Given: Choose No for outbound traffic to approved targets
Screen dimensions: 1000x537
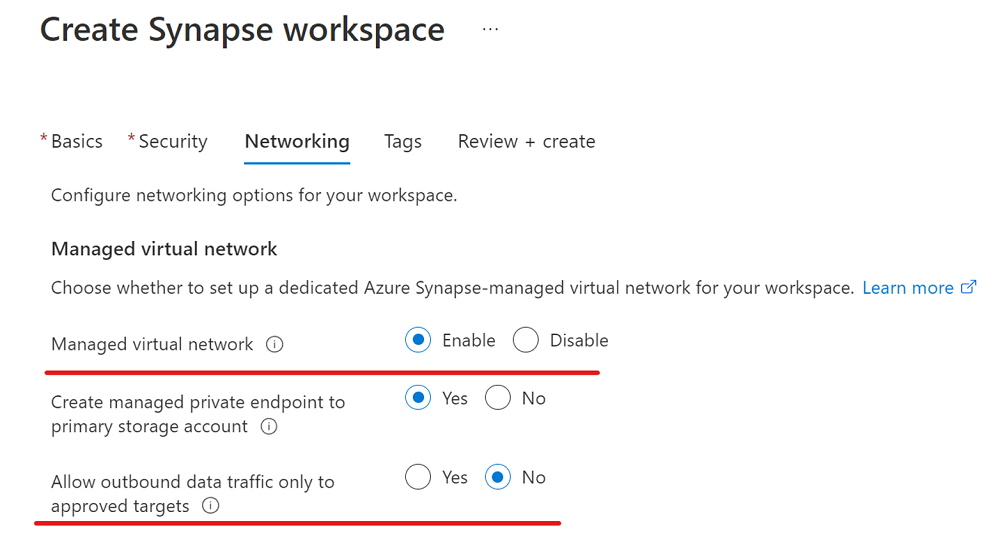Looking at the screenshot, I should (498, 478).
